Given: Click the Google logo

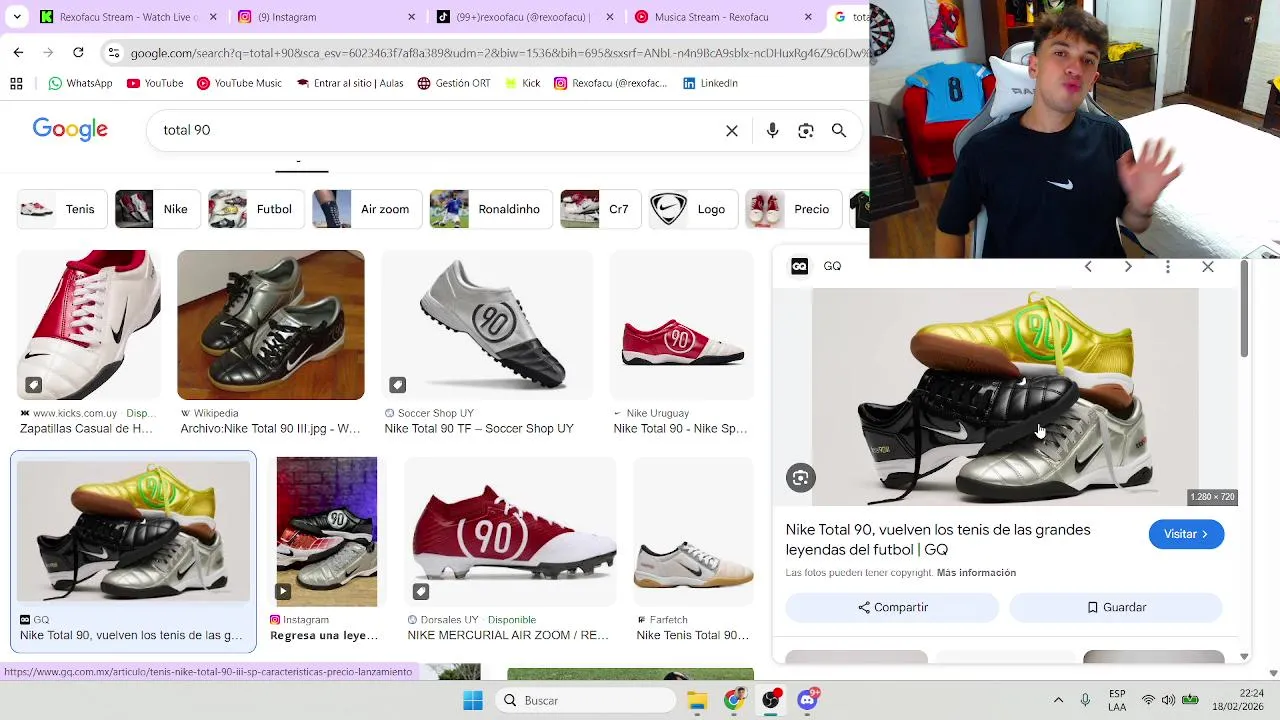Looking at the screenshot, I should coord(70,130).
